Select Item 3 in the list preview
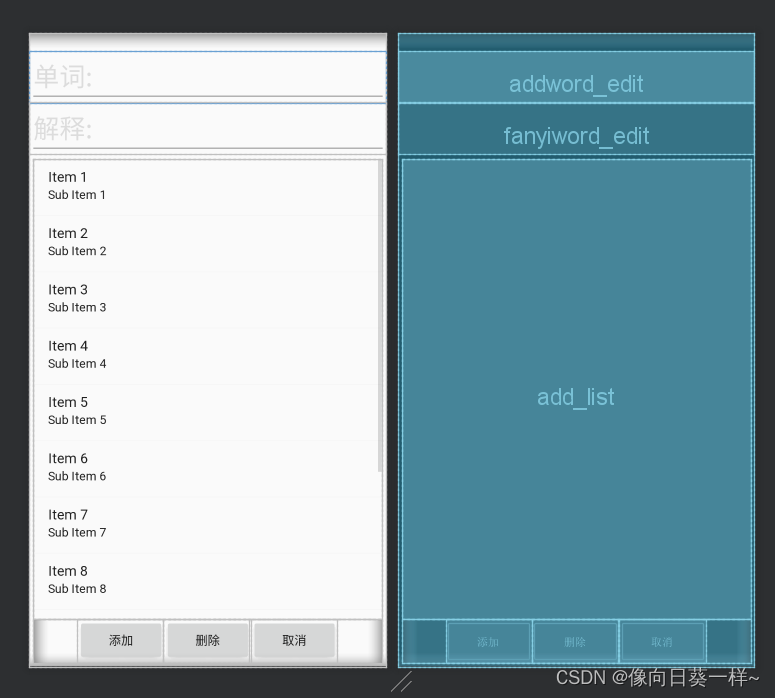The height and width of the screenshot is (698, 775). tap(205, 298)
